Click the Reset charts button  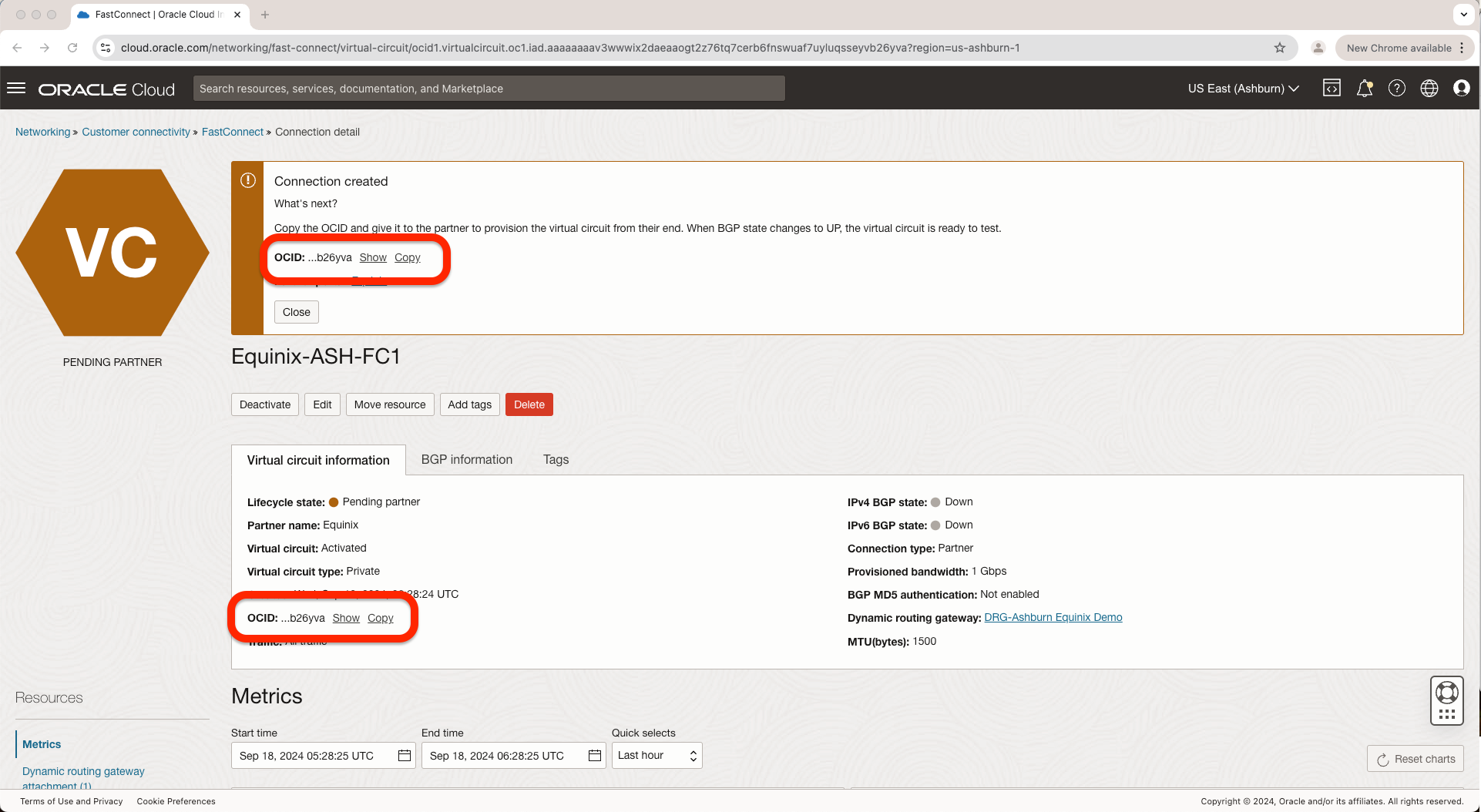[x=1416, y=759]
